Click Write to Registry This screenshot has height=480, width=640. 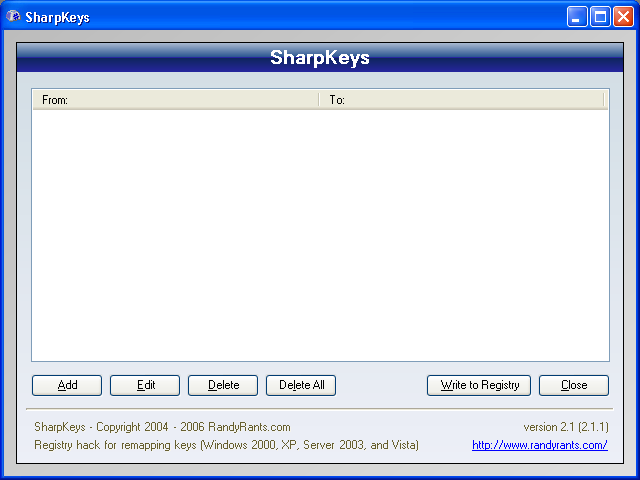479,385
